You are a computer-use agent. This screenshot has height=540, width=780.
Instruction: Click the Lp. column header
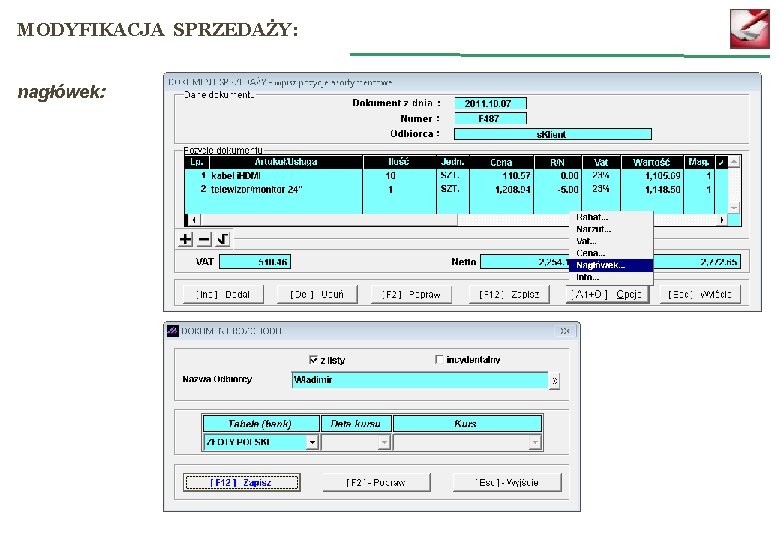coord(197,162)
